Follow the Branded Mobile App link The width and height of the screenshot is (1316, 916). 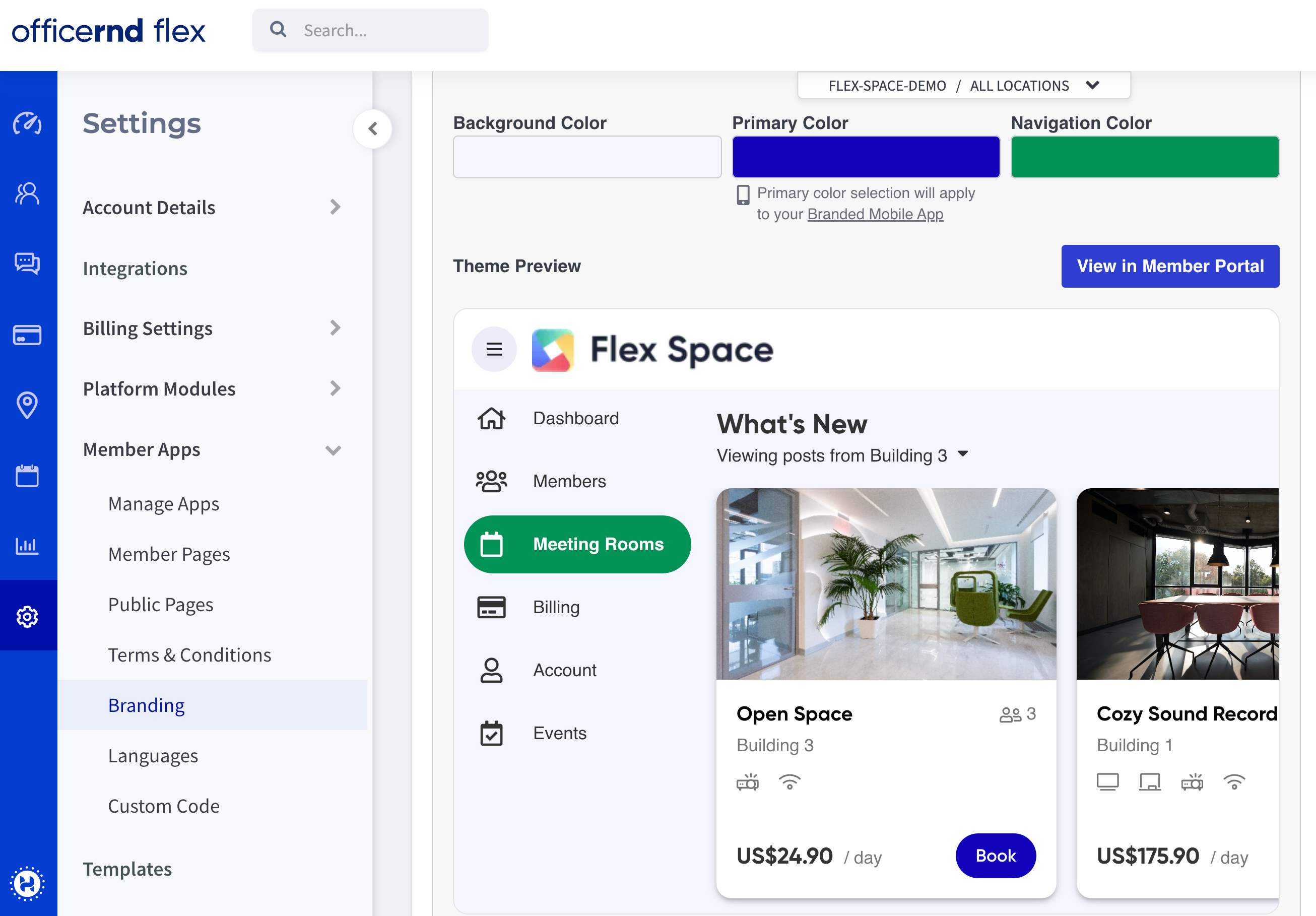[875, 214]
